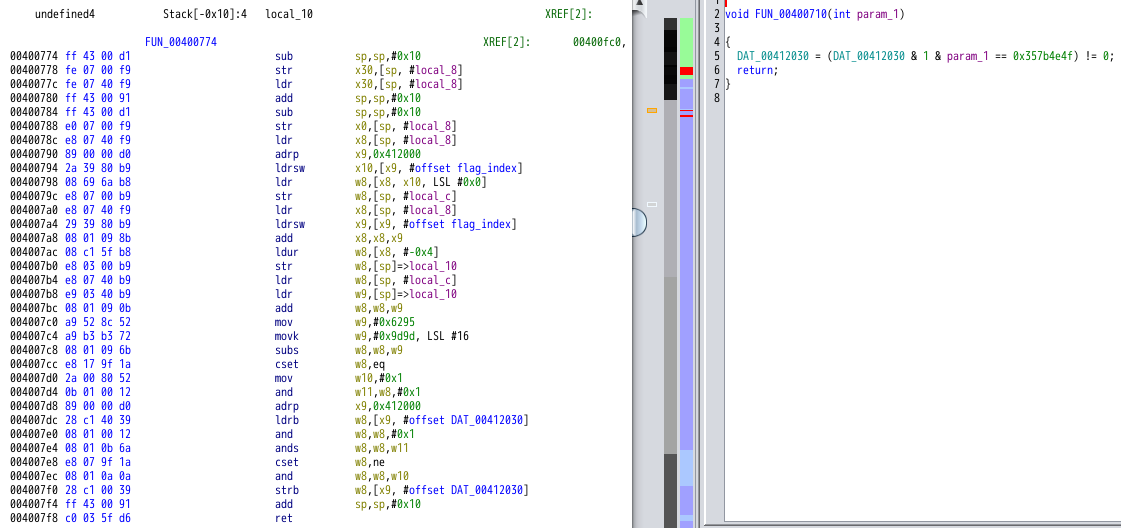The image size is (1121, 528).
Task: Click XREF[2] beside FUN_00400774 label
Action: coord(507,42)
